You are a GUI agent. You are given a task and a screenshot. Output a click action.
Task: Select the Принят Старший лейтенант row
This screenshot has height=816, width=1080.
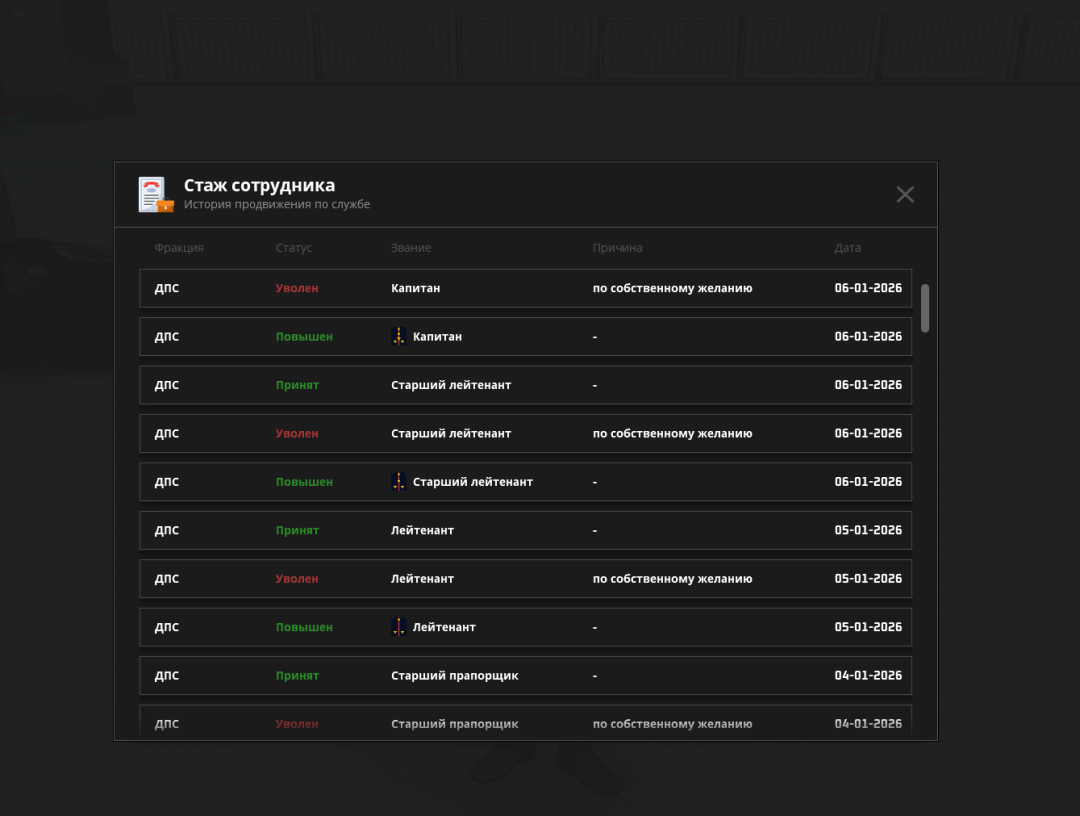click(525, 385)
